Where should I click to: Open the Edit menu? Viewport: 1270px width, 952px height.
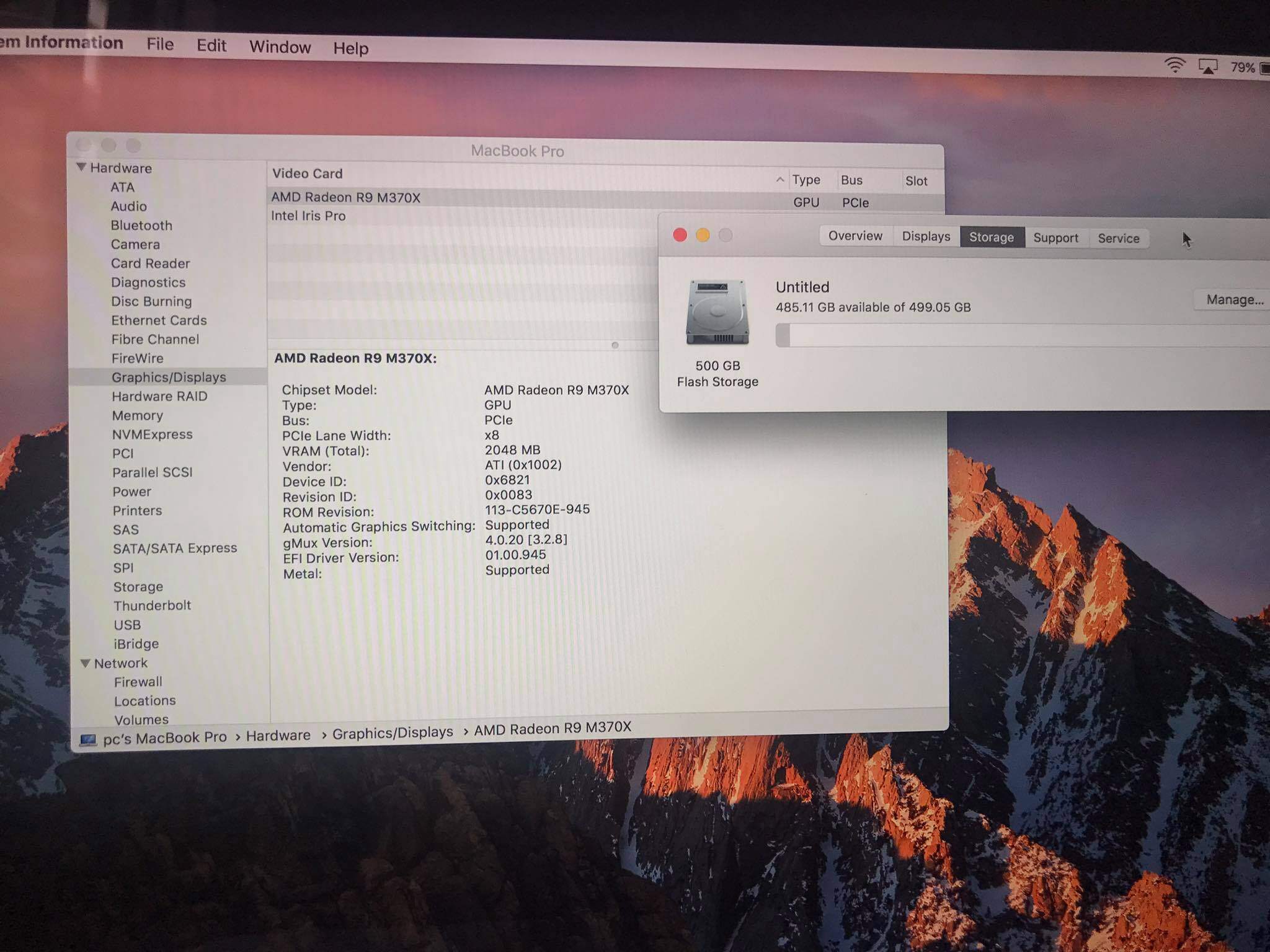click(211, 45)
